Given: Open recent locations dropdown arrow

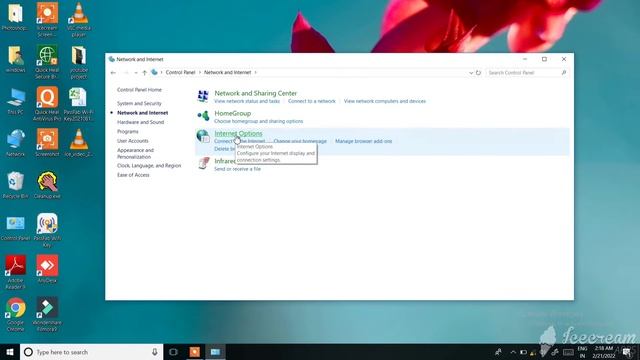Looking at the screenshot, I should point(136,73).
